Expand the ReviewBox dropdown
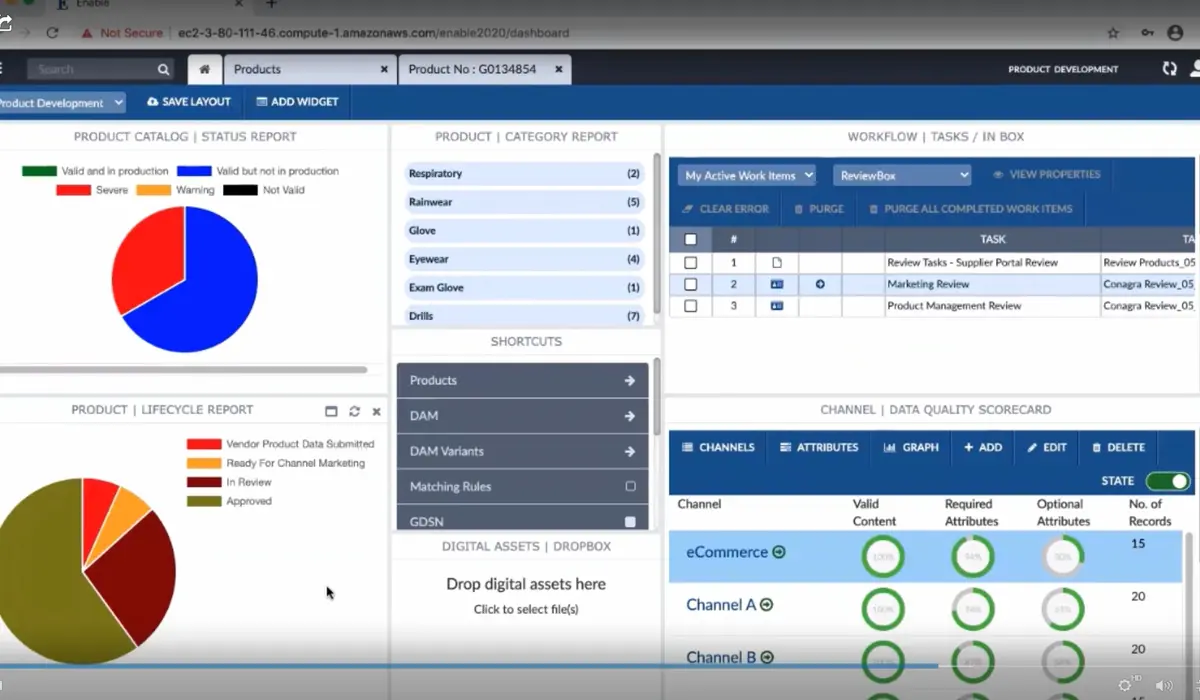Viewport: 1200px width, 700px height. tap(902, 175)
